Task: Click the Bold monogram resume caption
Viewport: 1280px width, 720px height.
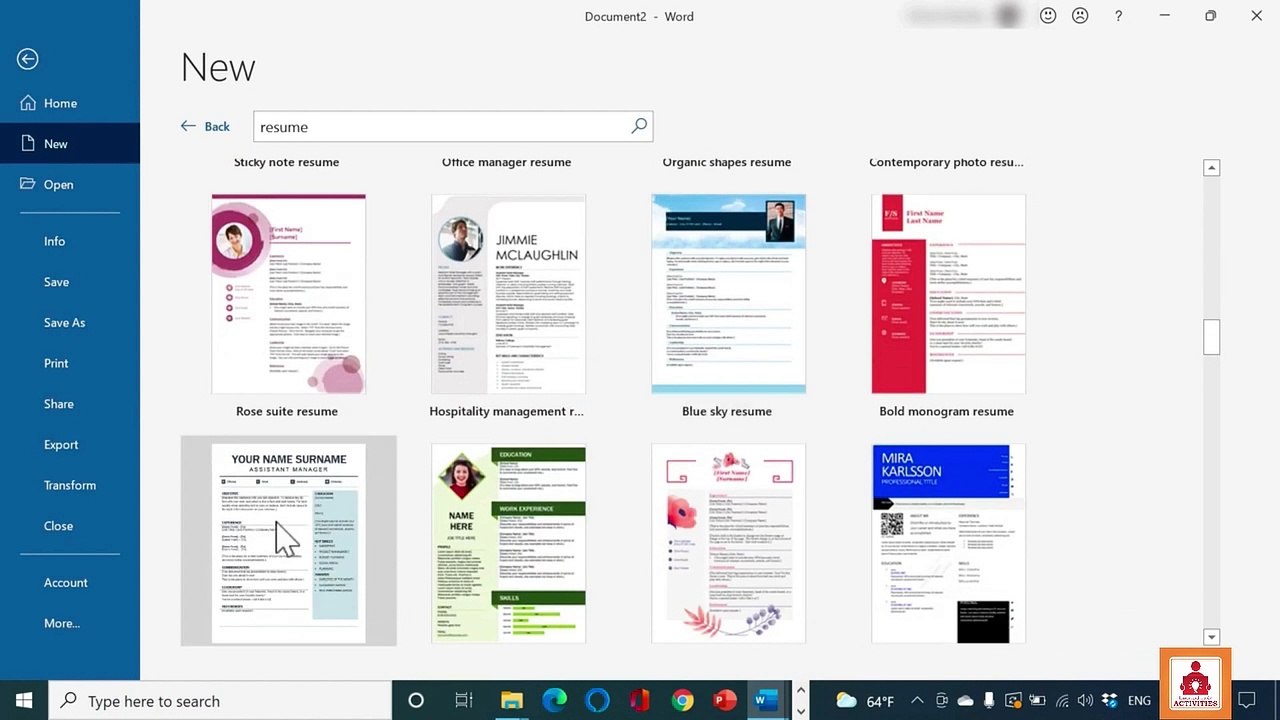Action: point(946,411)
